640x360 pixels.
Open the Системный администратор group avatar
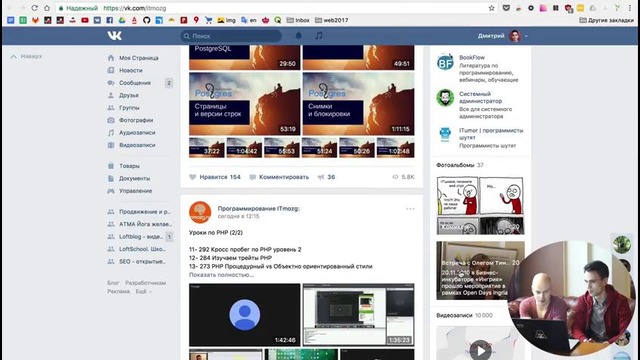445,98
